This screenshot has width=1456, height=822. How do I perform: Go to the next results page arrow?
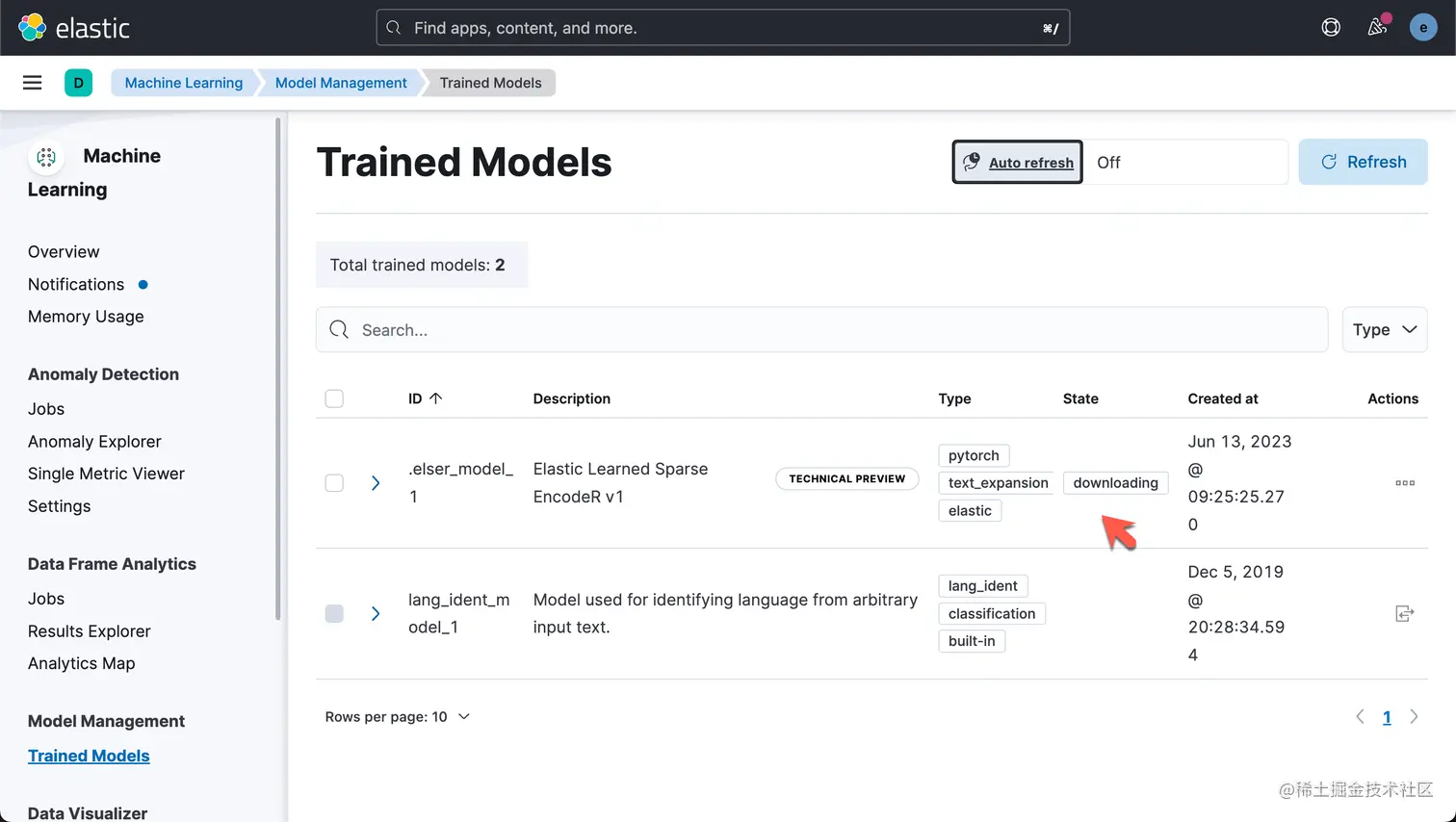coord(1414,717)
